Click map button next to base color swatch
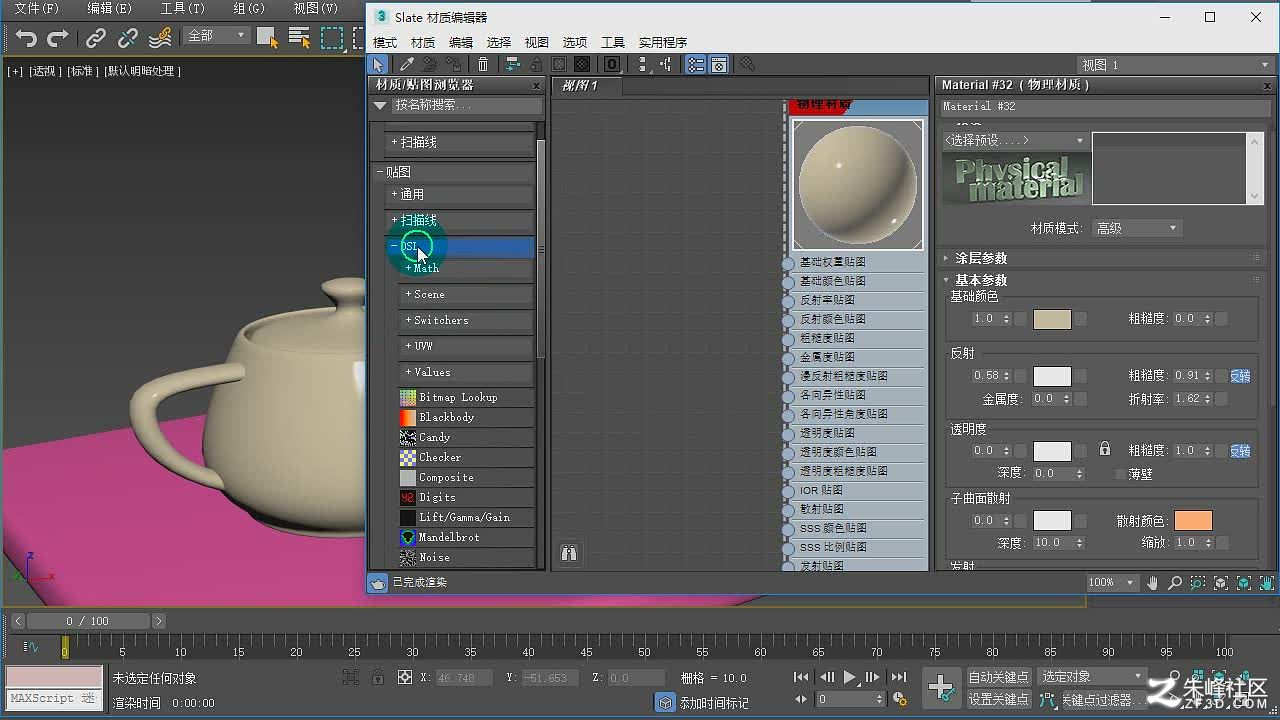 pyautogui.click(x=1081, y=319)
